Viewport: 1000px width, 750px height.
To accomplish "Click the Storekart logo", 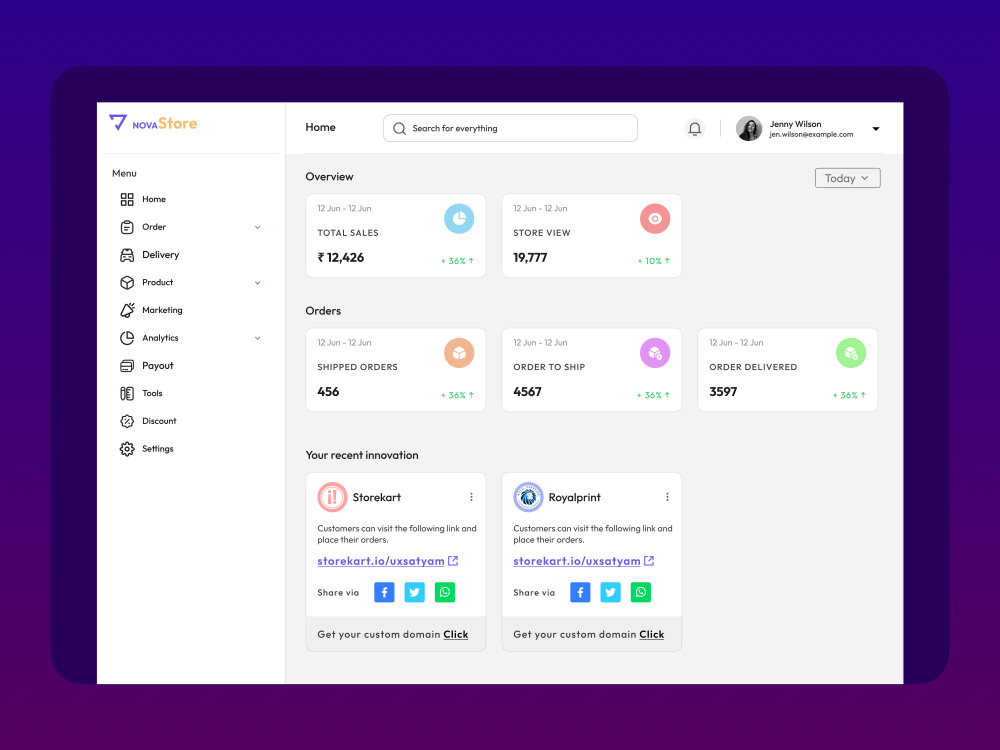I will coord(332,497).
